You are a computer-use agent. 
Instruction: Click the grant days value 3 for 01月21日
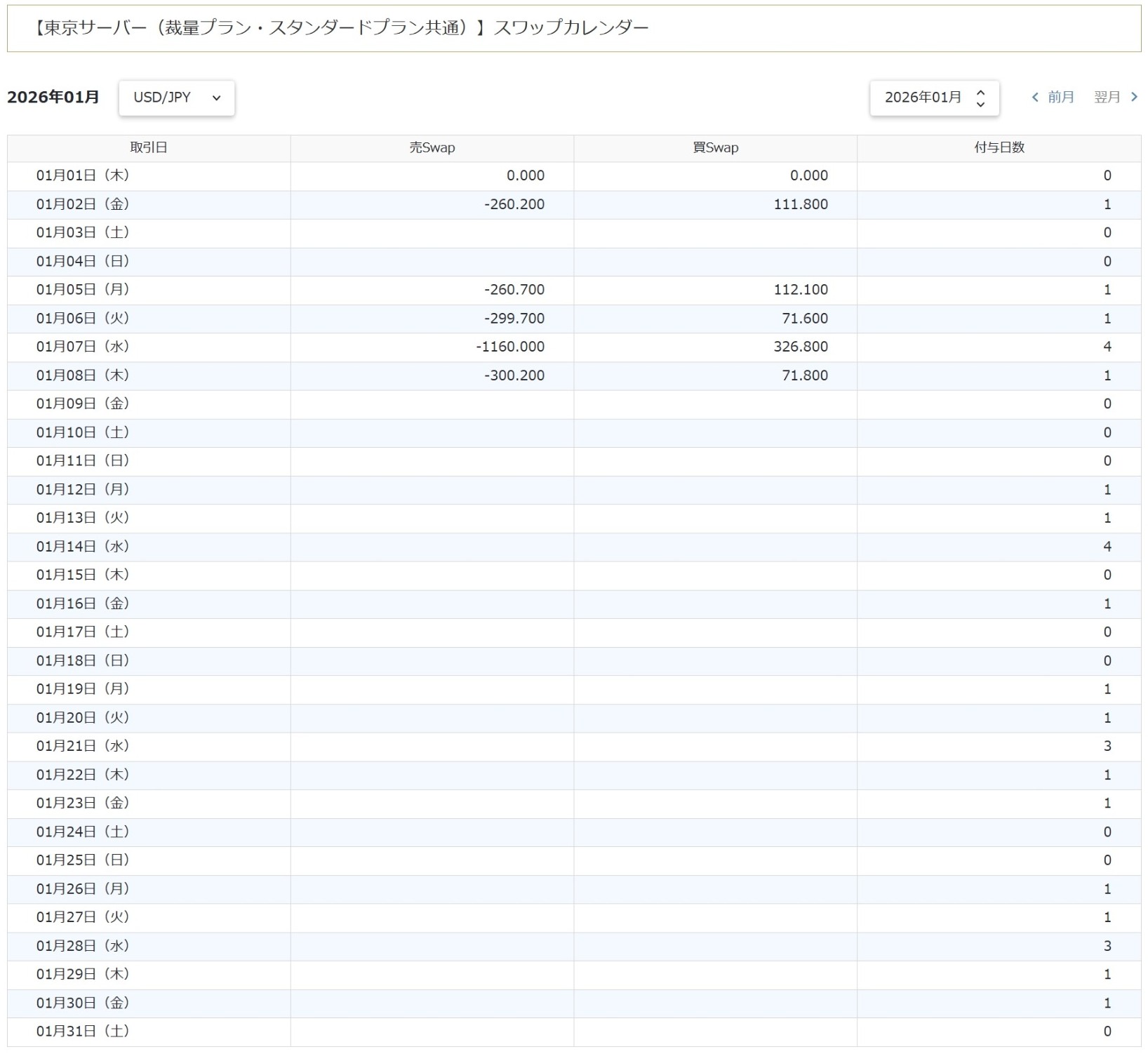tap(1107, 747)
